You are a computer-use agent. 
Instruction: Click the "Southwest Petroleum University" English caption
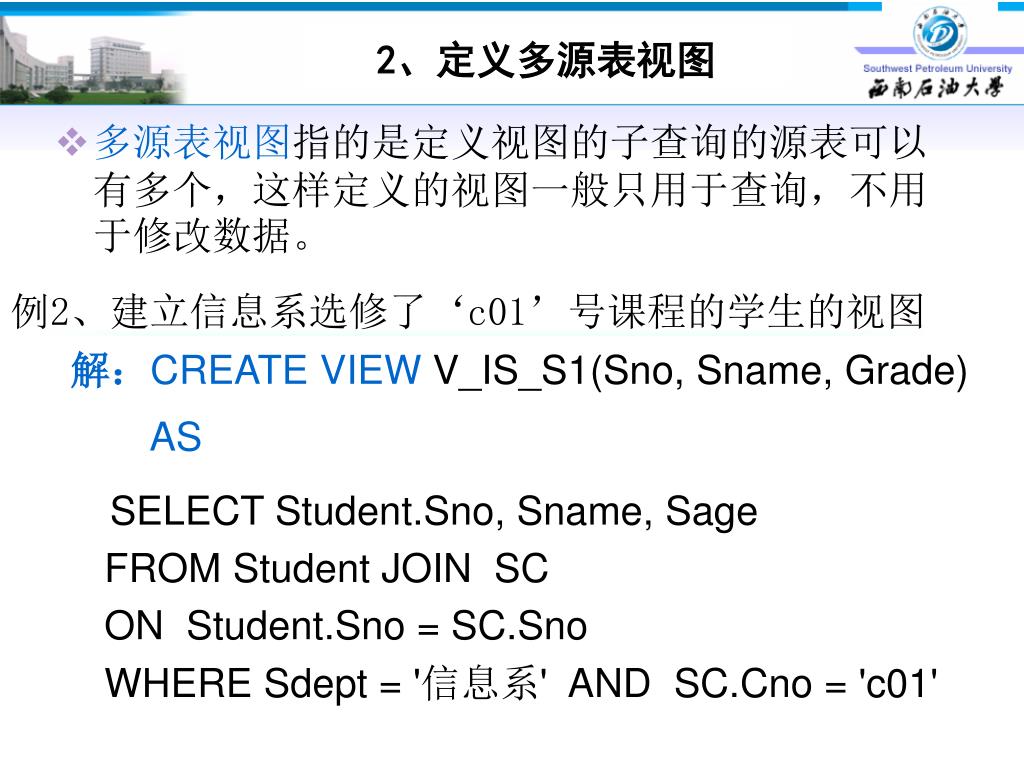tap(938, 68)
